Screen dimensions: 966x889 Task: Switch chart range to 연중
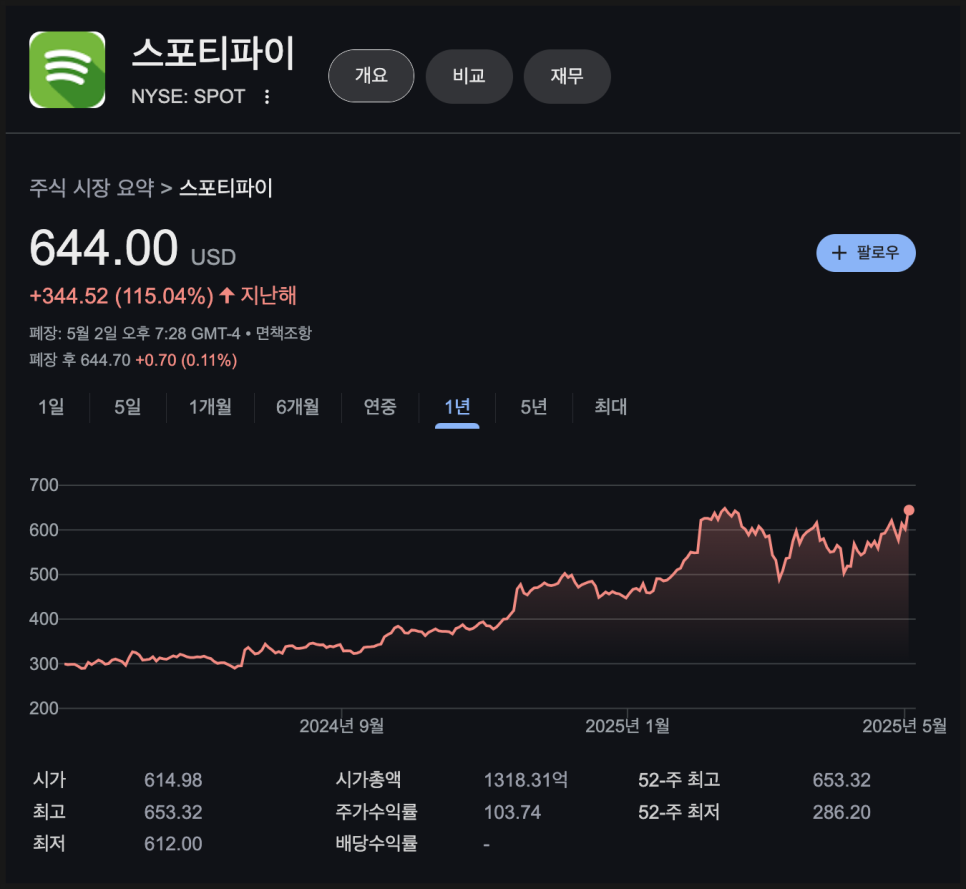click(380, 407)
